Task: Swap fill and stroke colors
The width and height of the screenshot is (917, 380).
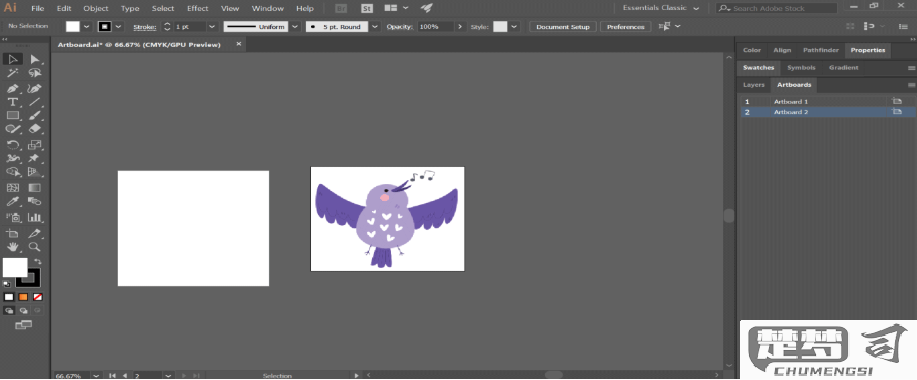Action: (x=37, y=261)
